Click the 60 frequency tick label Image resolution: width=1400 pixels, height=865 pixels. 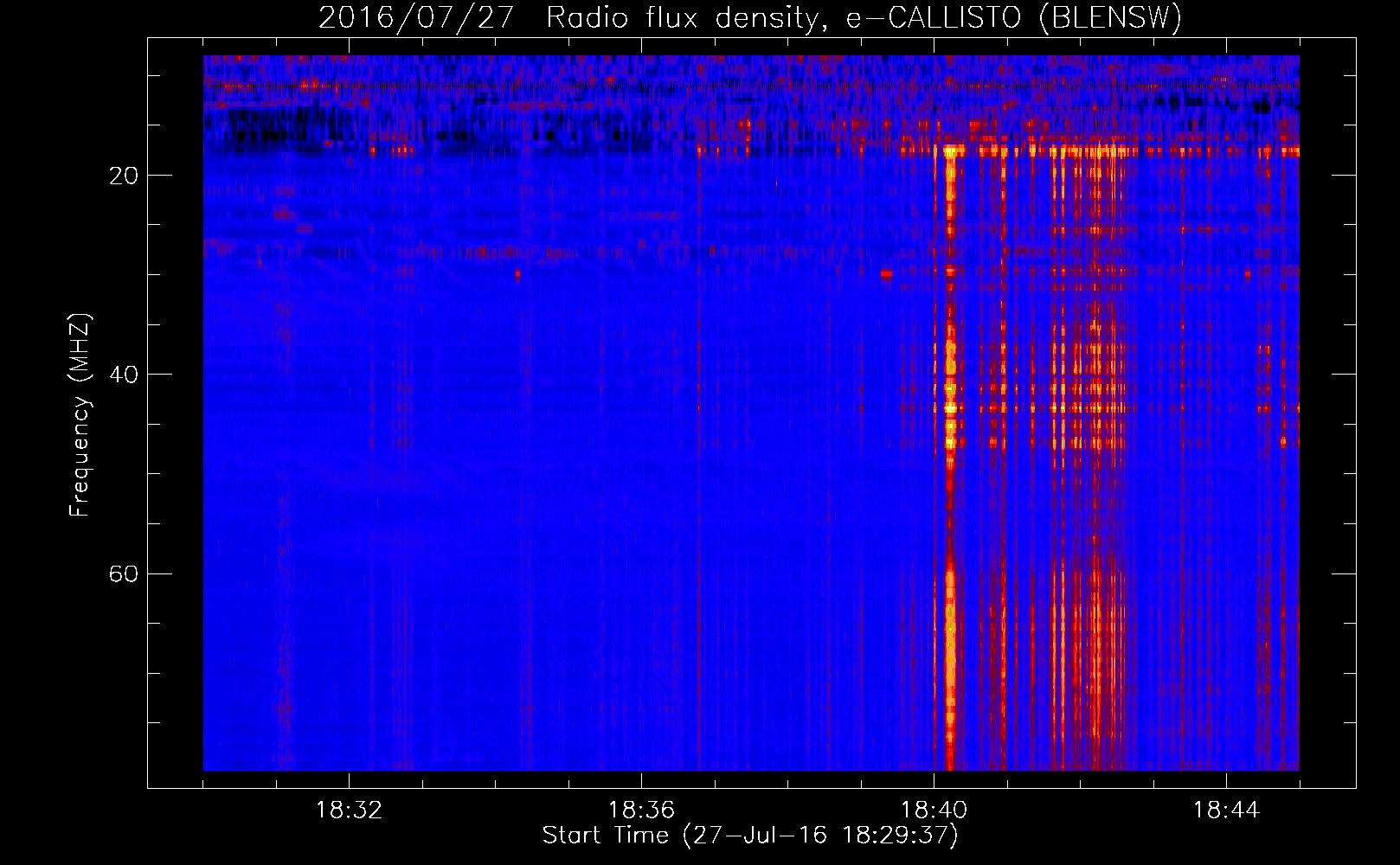point(124,573)
